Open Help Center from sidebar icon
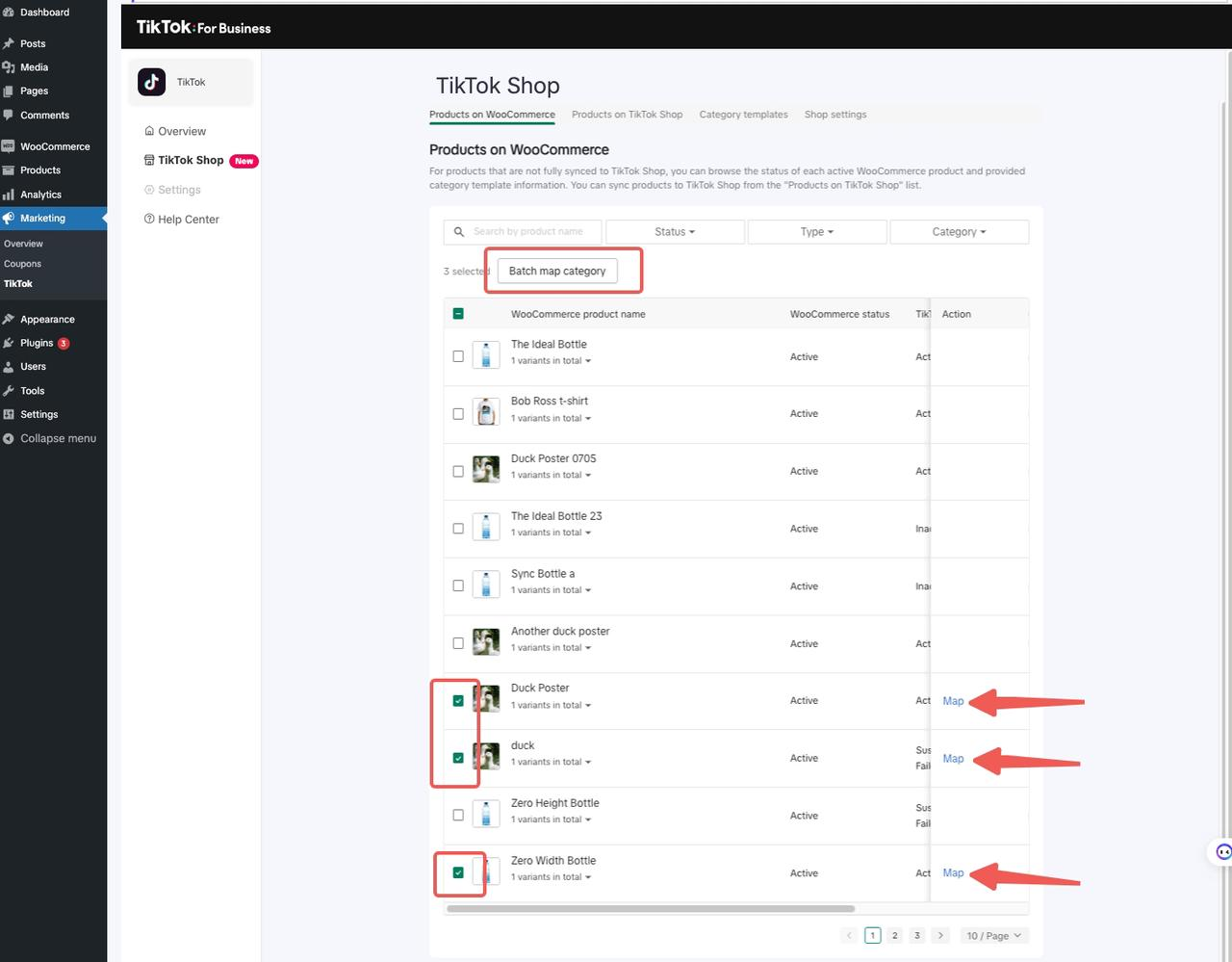Screen dimensions: 1232x962 pyautogui.click(x=149, y=220)
